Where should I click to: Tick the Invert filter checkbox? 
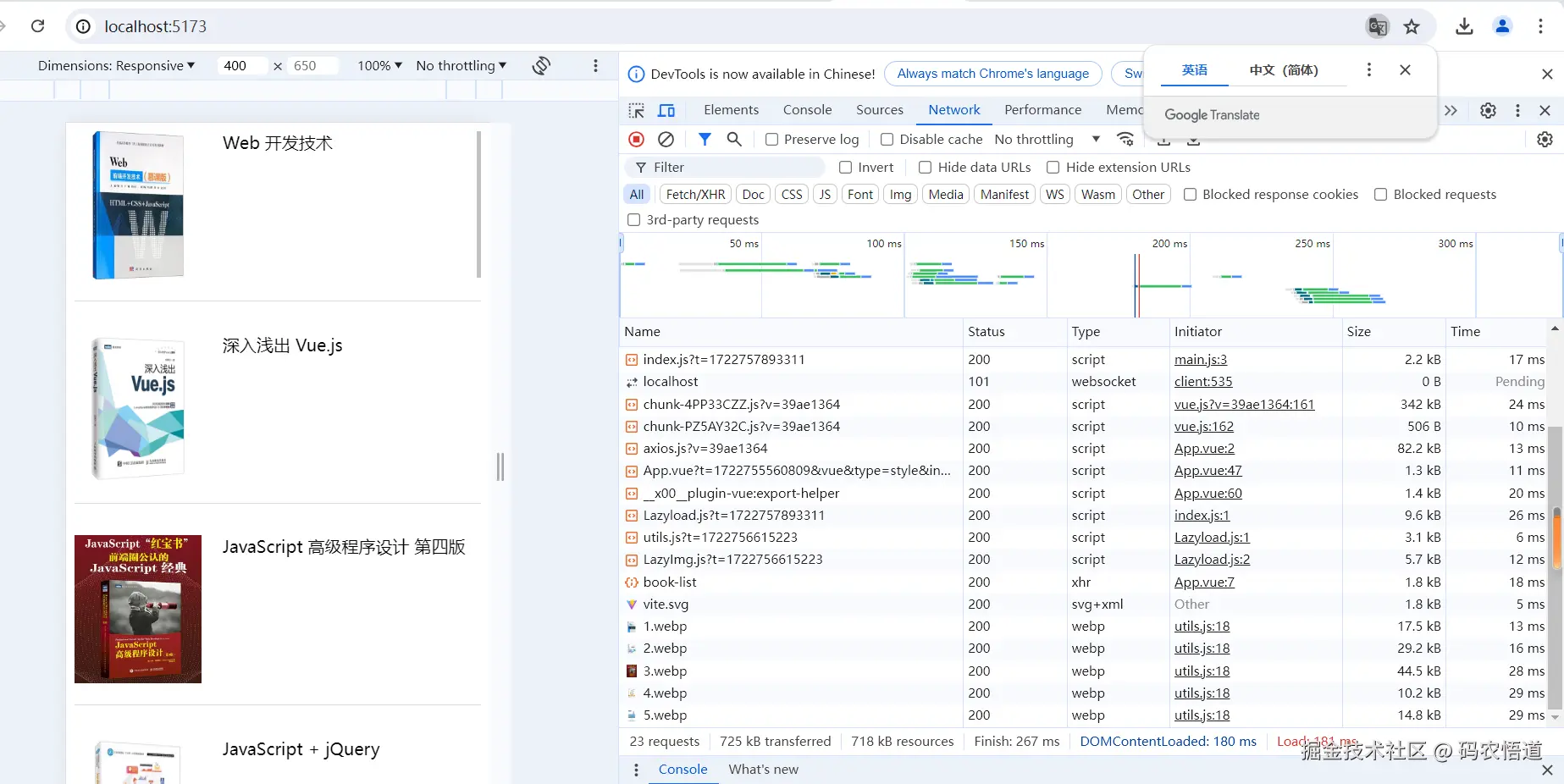[845, 168]
